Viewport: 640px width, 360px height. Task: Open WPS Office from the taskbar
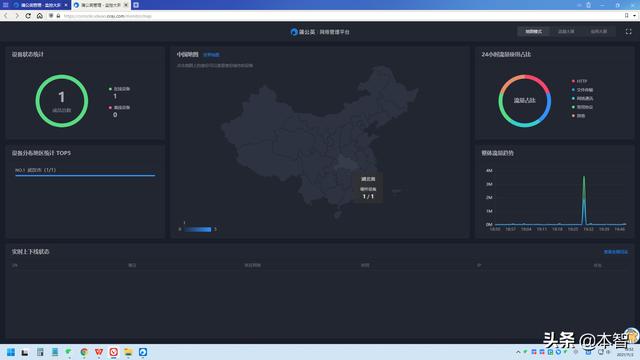pos(99,352)
